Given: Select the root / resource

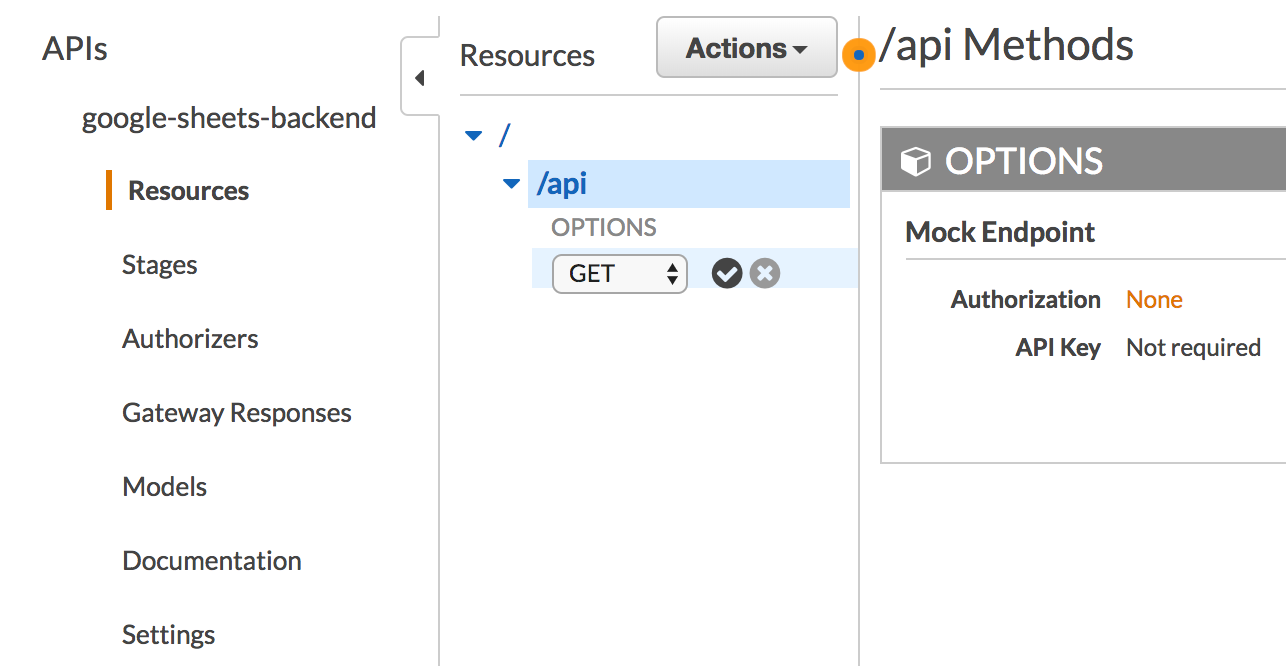Looking at the screenshot, I should coord(505,135).
